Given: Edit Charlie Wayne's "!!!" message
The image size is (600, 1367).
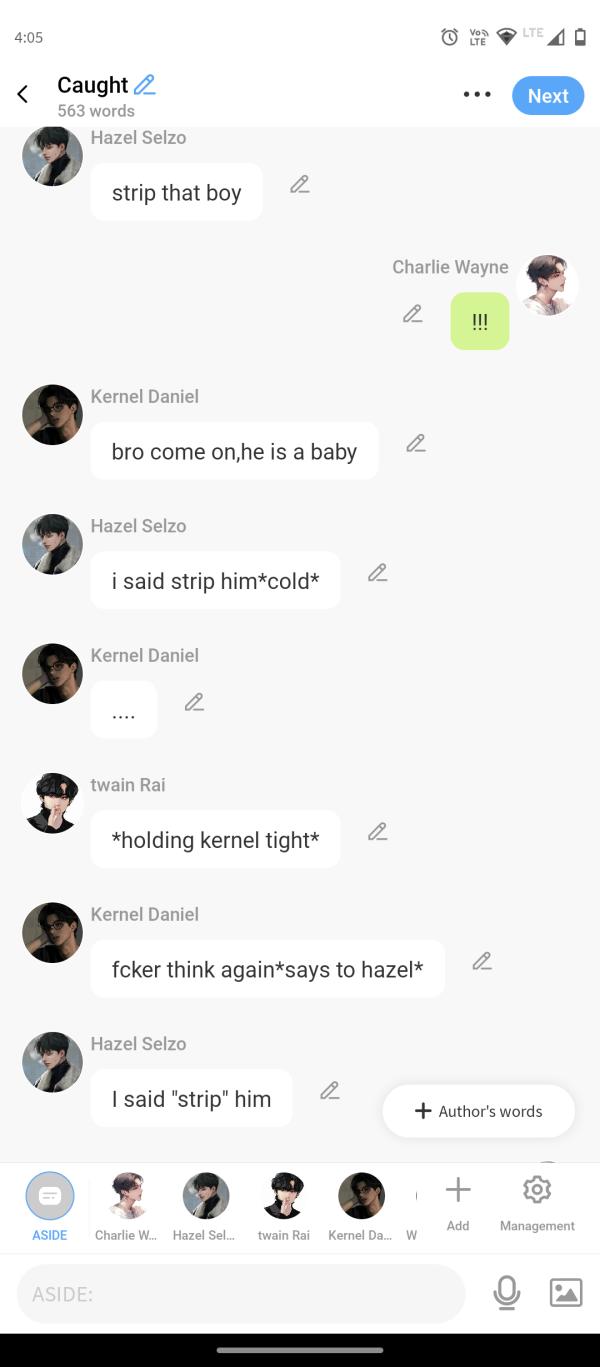Looking at the screenshot, I should coord(413,314).
